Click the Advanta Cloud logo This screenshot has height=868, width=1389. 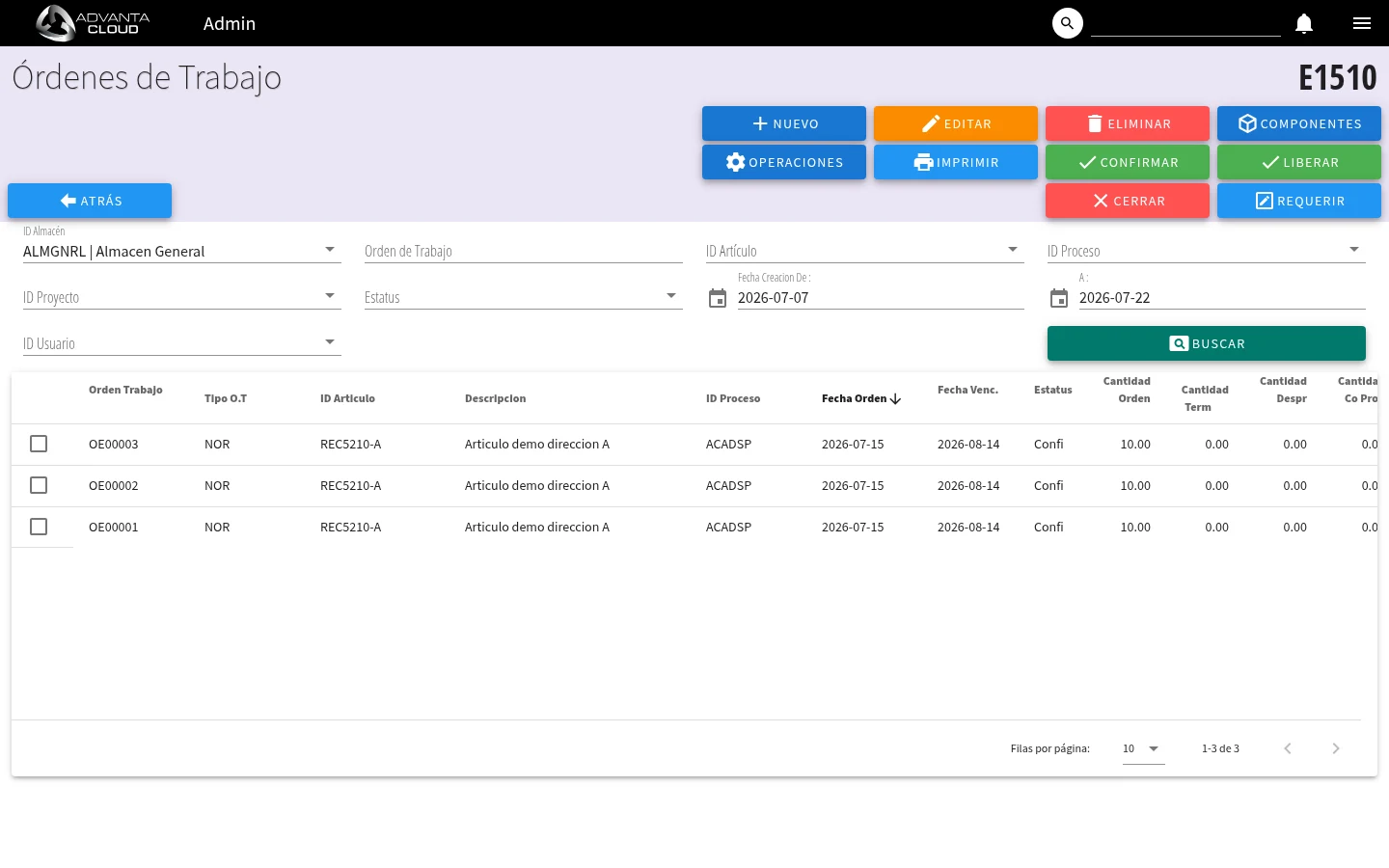[93, 23]
